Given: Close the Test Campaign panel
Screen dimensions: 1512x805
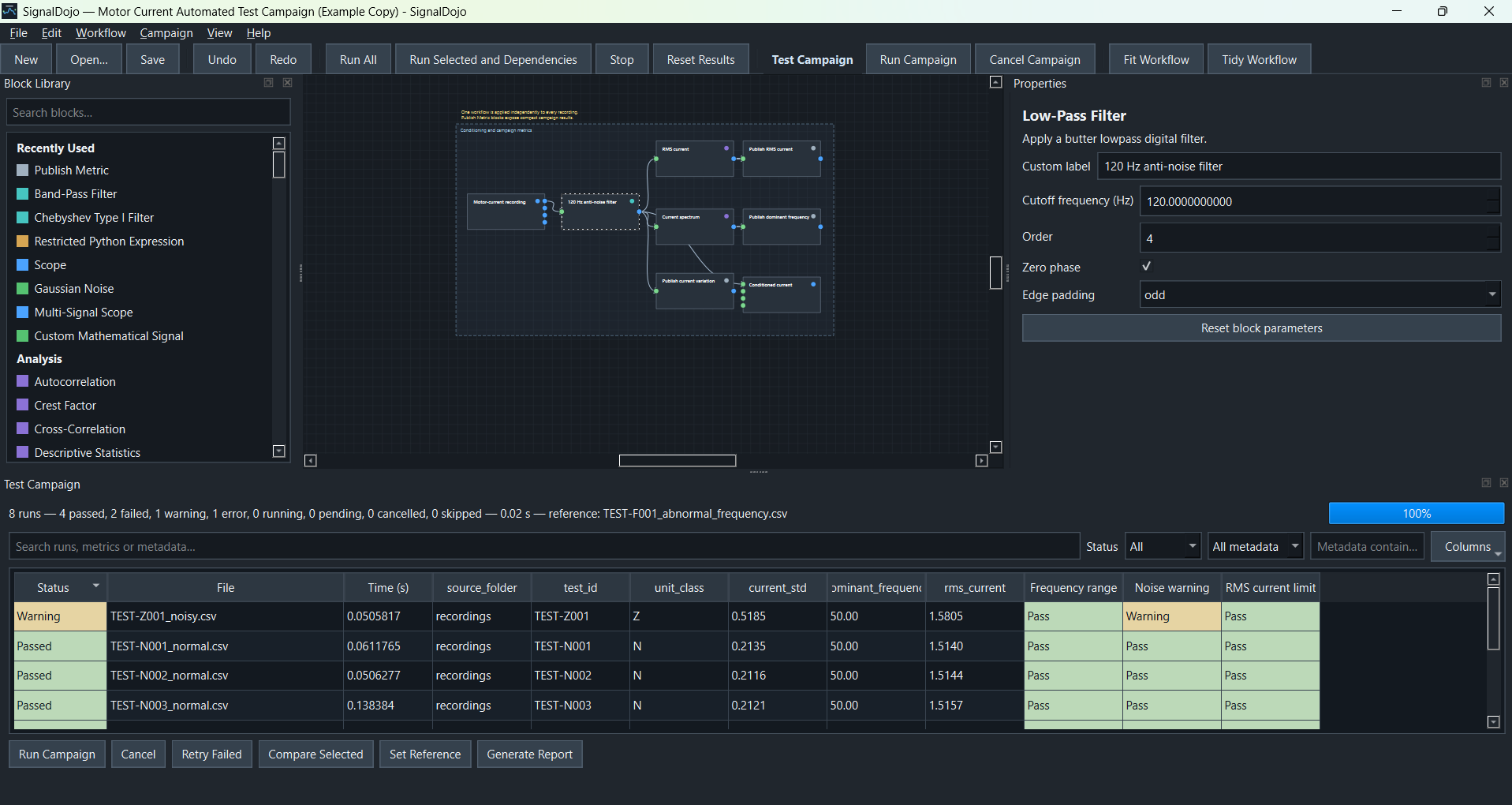Looking at the screenshot, I should pyautogui.click(x=1504, y=483).
